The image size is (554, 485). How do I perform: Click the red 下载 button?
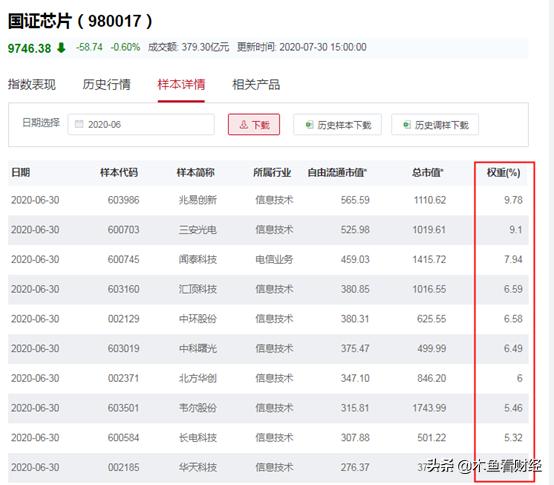coord(254,124)
